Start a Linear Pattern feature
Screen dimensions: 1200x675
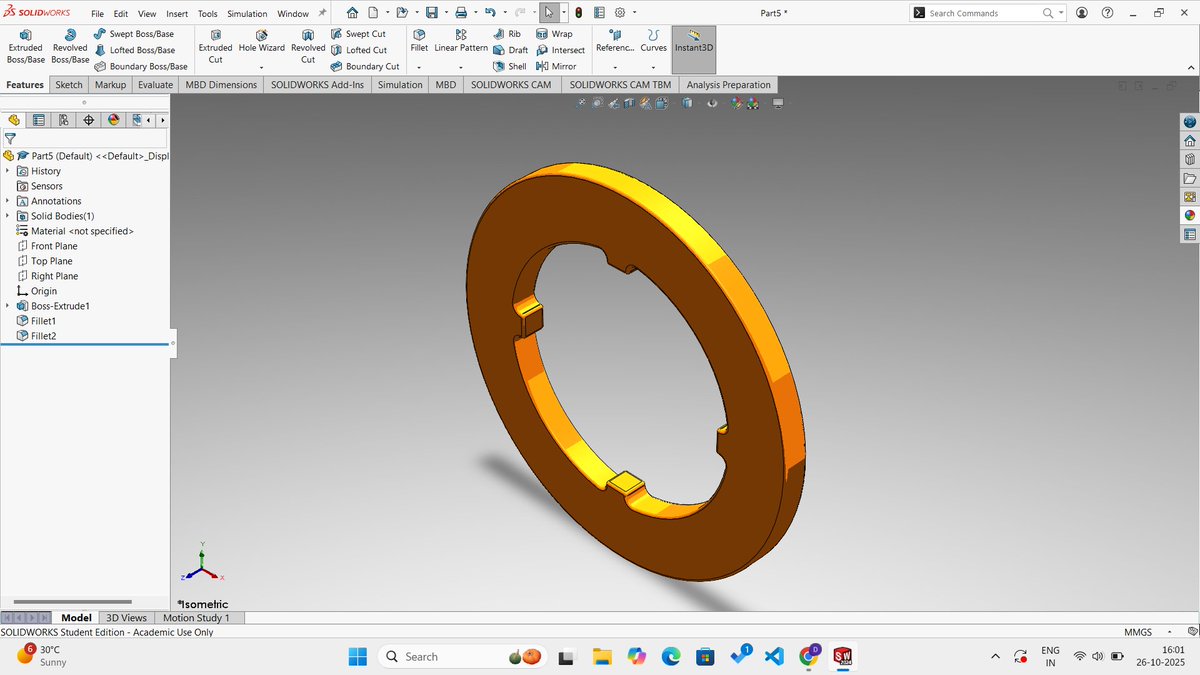pyautogui.click(x=461, y=41)
